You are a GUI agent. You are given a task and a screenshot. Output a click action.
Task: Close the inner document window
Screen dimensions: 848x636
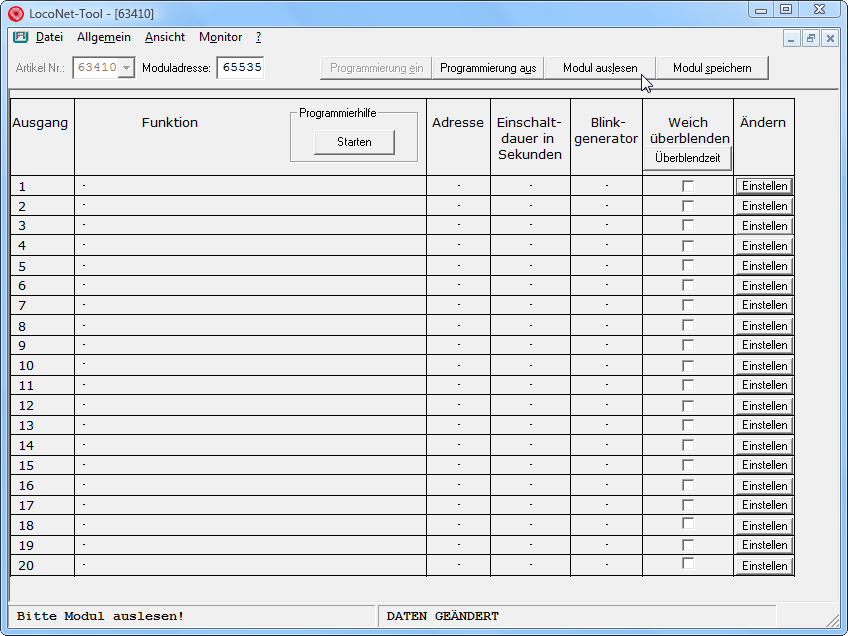[830, 38]
